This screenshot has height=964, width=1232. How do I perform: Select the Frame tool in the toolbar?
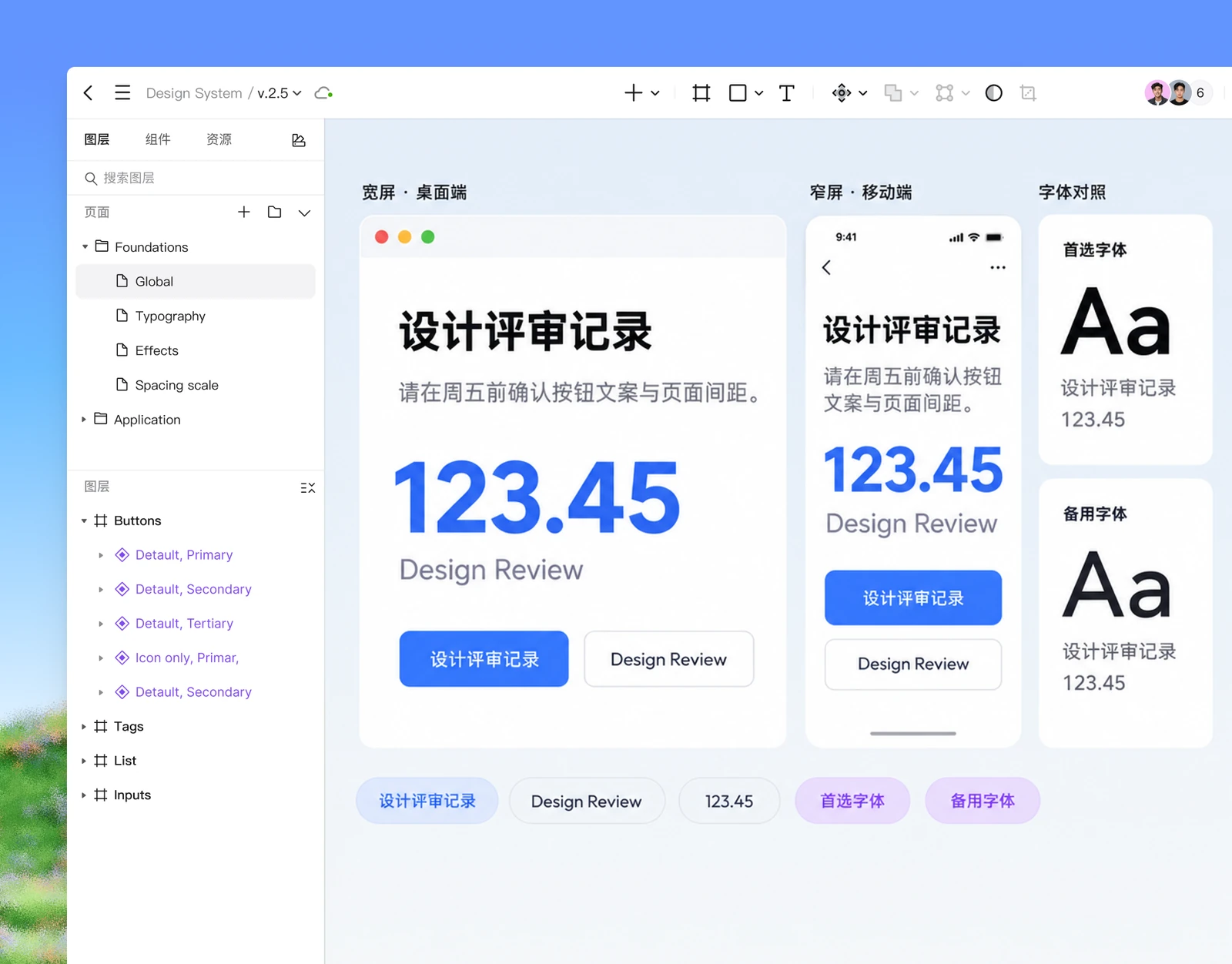(x=701, y=93)
